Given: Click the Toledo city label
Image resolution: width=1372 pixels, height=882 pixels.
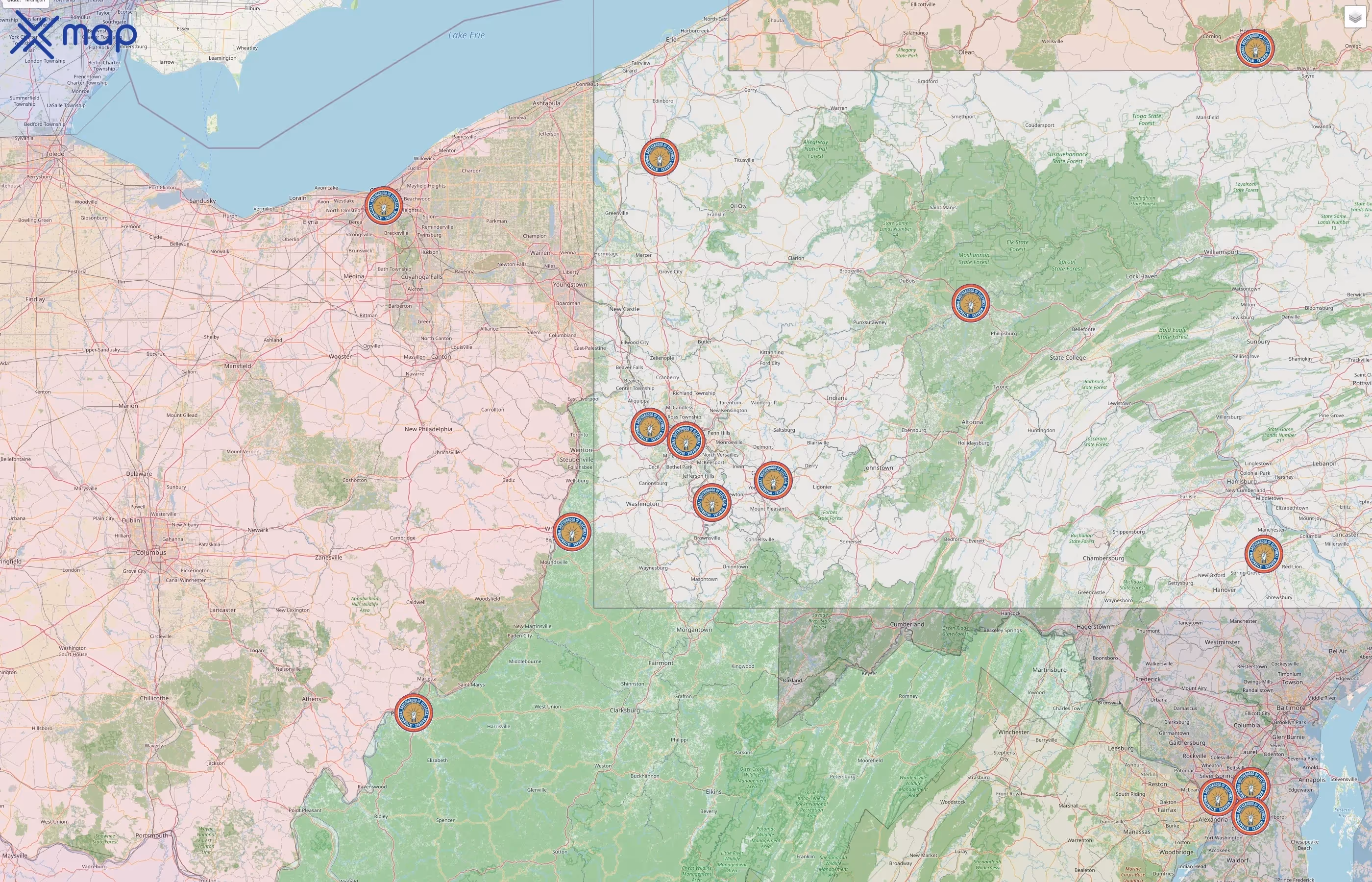Looking at the screenshot, I should point(55,154).
